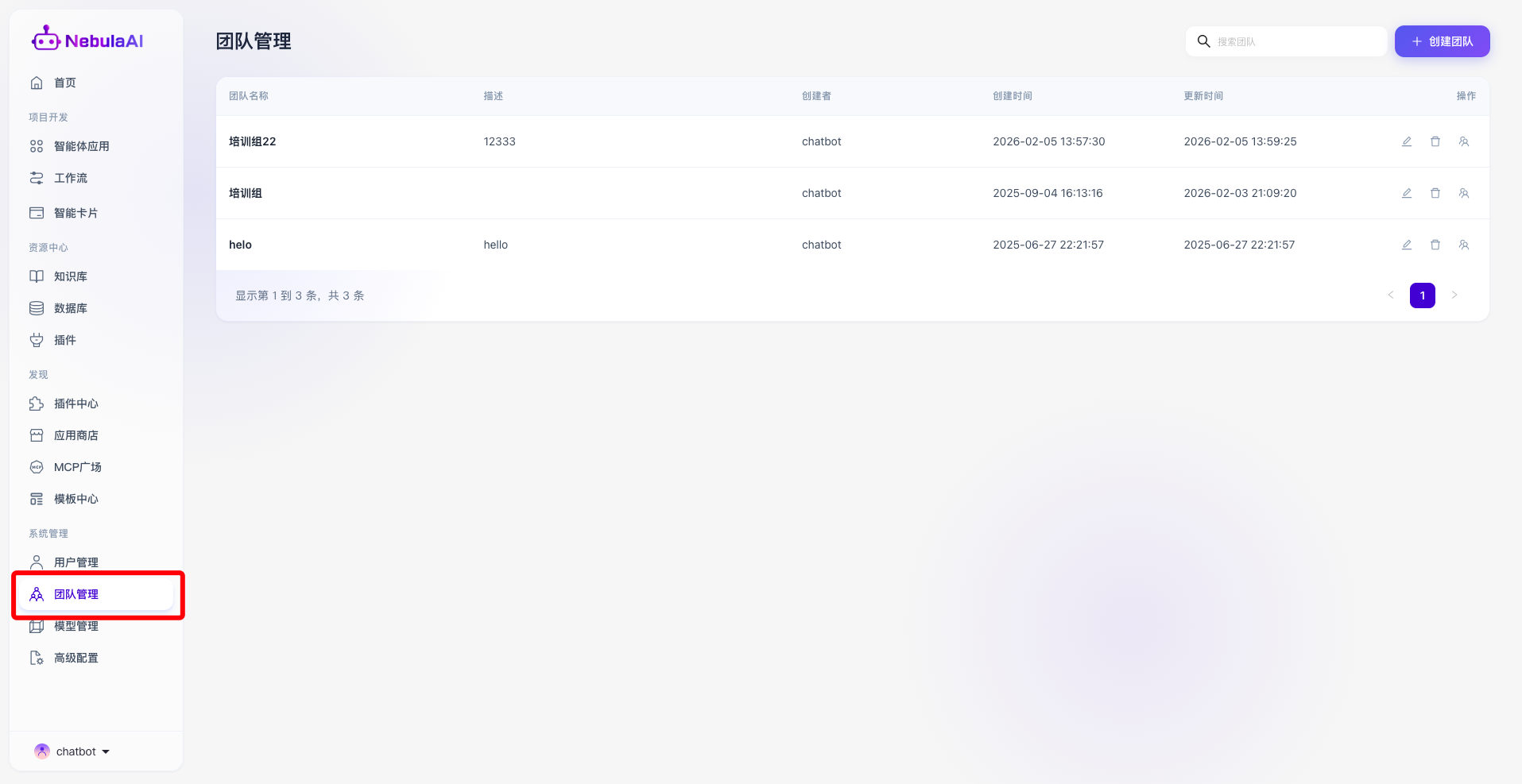This screenshot has height=784, width=1522.
Task: Navigate to 知识库 in sidebar
Action: pos(70,276)
